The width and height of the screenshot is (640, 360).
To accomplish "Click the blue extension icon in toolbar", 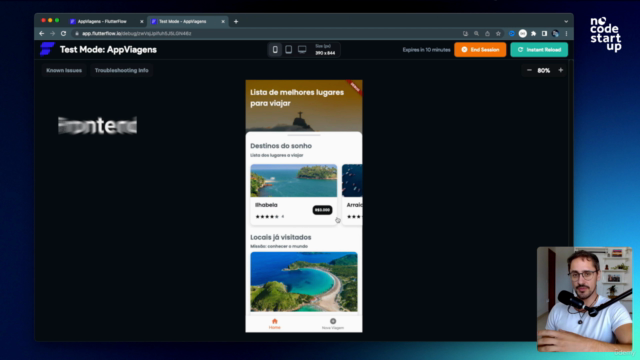I will pyautogui.click(x=511, y=33).
